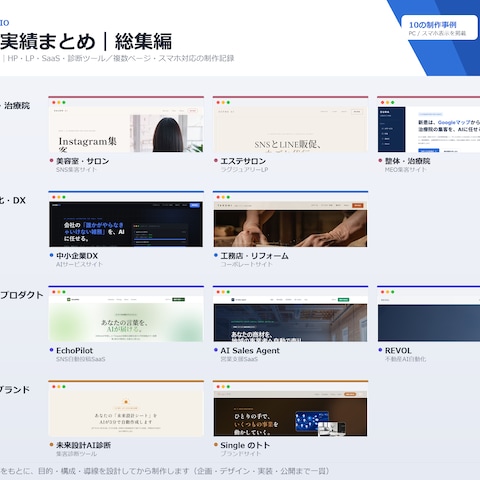The height and width of the screenshot is (480, 480).
Task: Click the MEO集客サイト subtitle
Action: click(x=405, y=169)
